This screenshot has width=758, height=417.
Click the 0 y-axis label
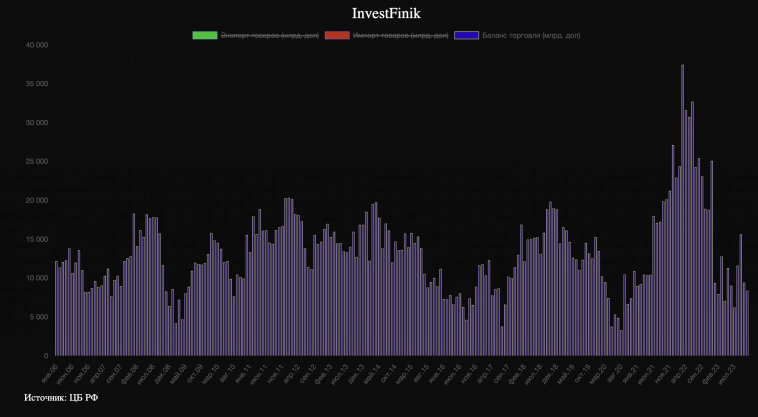(x=45, y=356)
